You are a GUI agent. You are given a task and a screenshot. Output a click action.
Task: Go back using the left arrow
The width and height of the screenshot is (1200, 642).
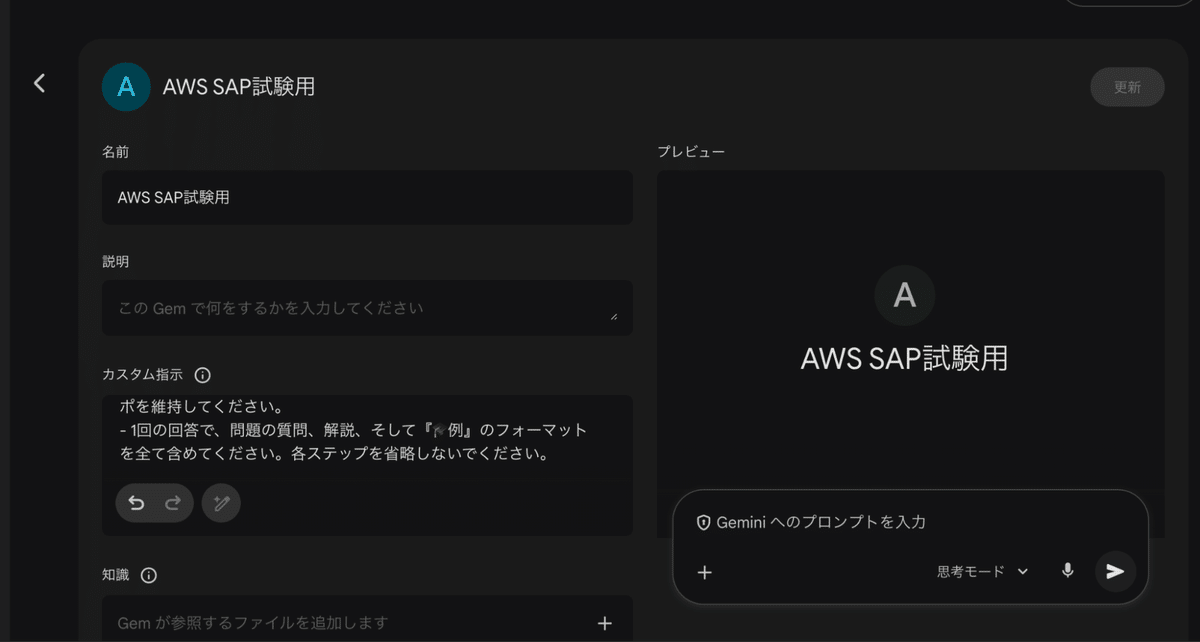point(39,83)
